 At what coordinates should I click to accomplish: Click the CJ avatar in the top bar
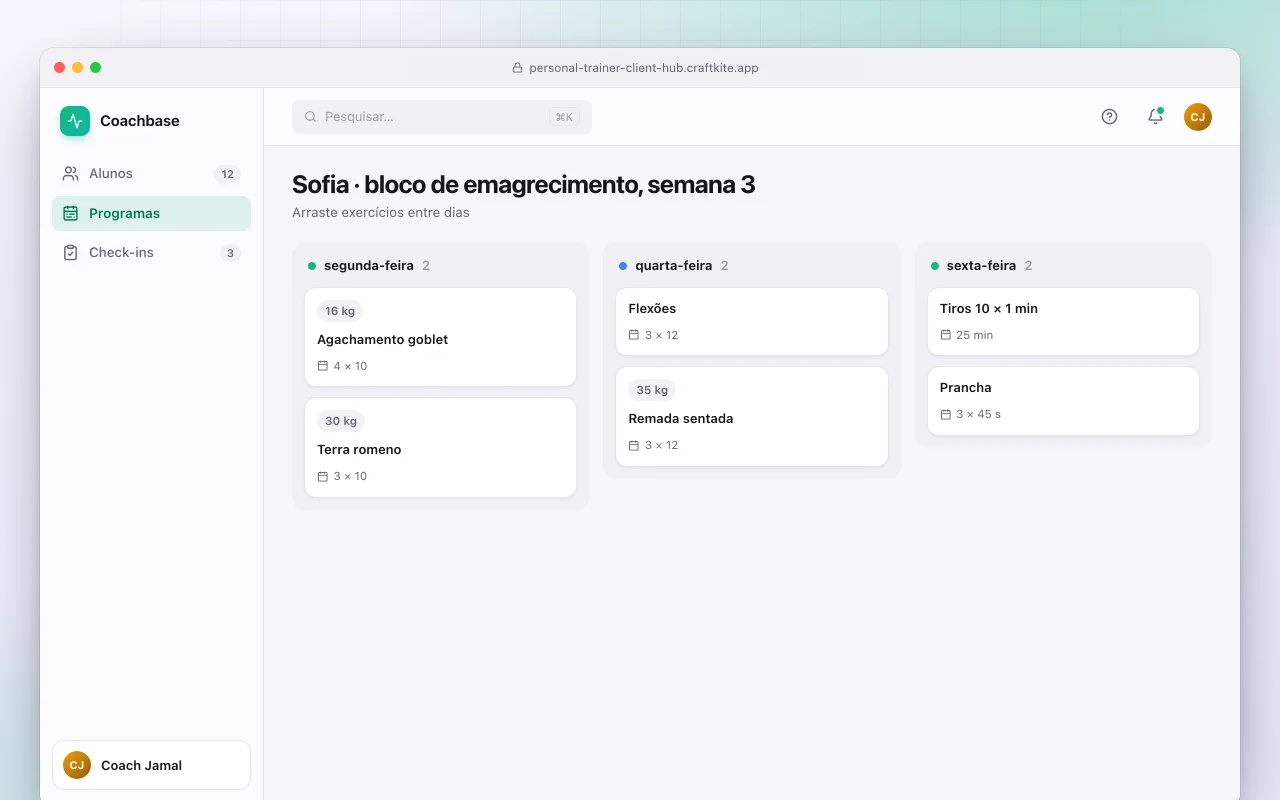click(1198, 117)
